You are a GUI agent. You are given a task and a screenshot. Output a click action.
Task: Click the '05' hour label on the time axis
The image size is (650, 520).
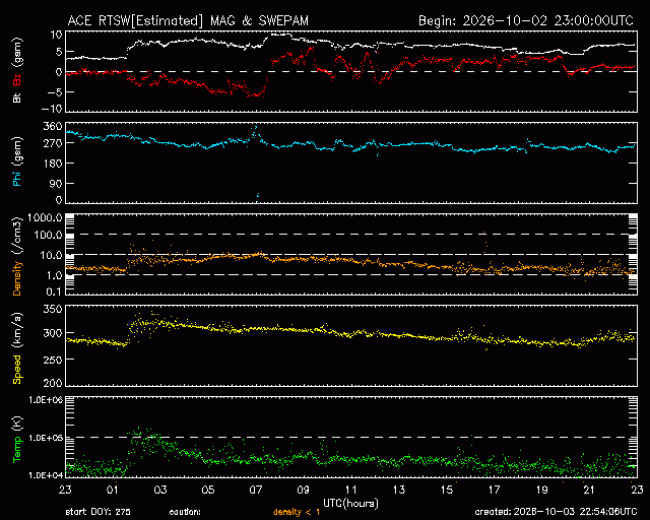pyautogui.click(x=208, y=490)
